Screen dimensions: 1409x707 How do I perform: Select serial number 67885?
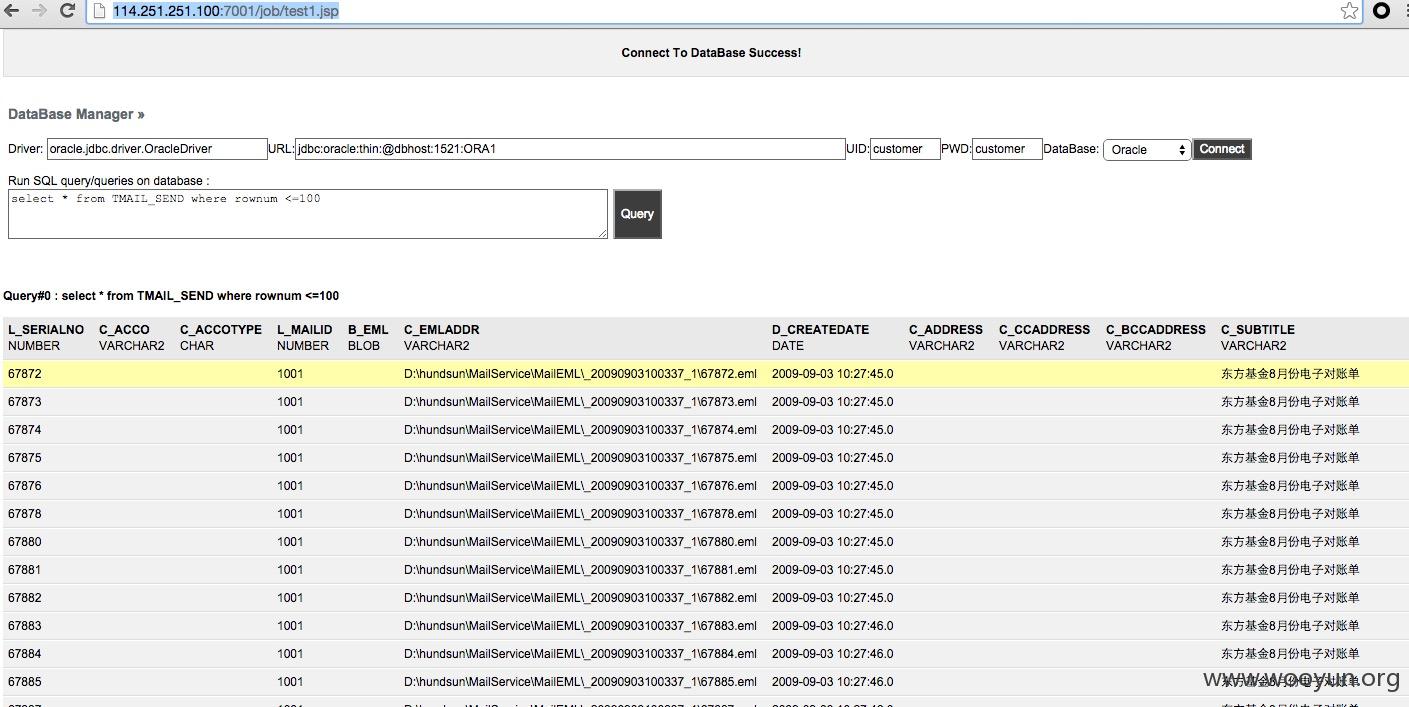[25, 682]
